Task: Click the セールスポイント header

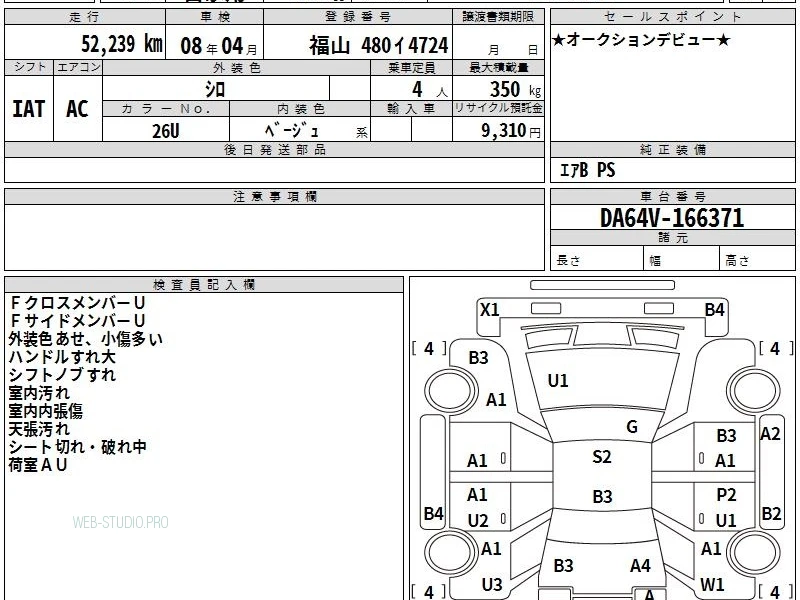Action: (672, 17)
